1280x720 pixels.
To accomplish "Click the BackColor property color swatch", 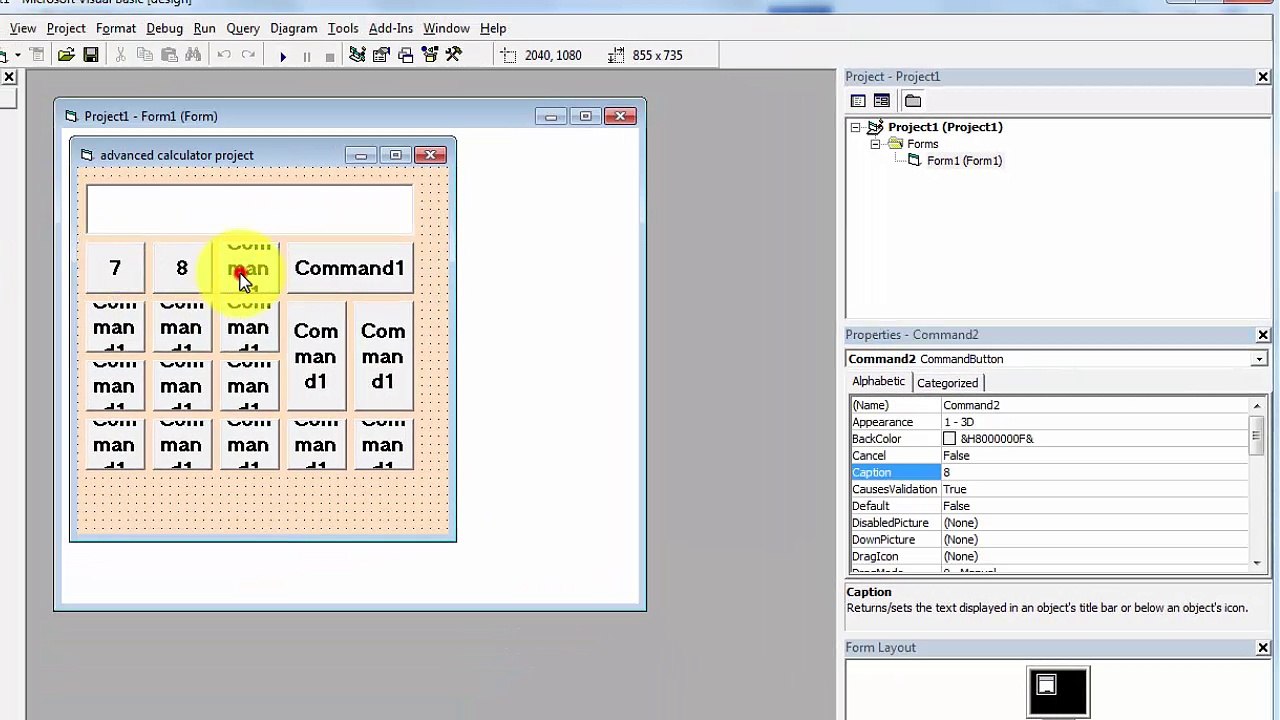I will [x=949, y=439].
